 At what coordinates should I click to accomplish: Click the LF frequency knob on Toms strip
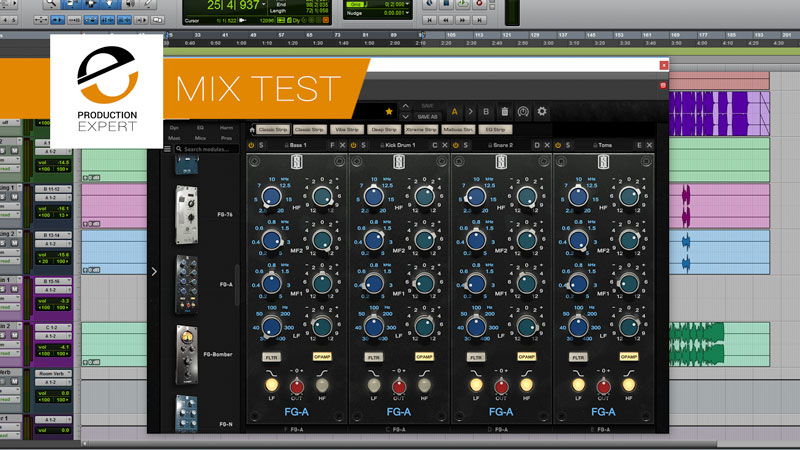[578, 327]
